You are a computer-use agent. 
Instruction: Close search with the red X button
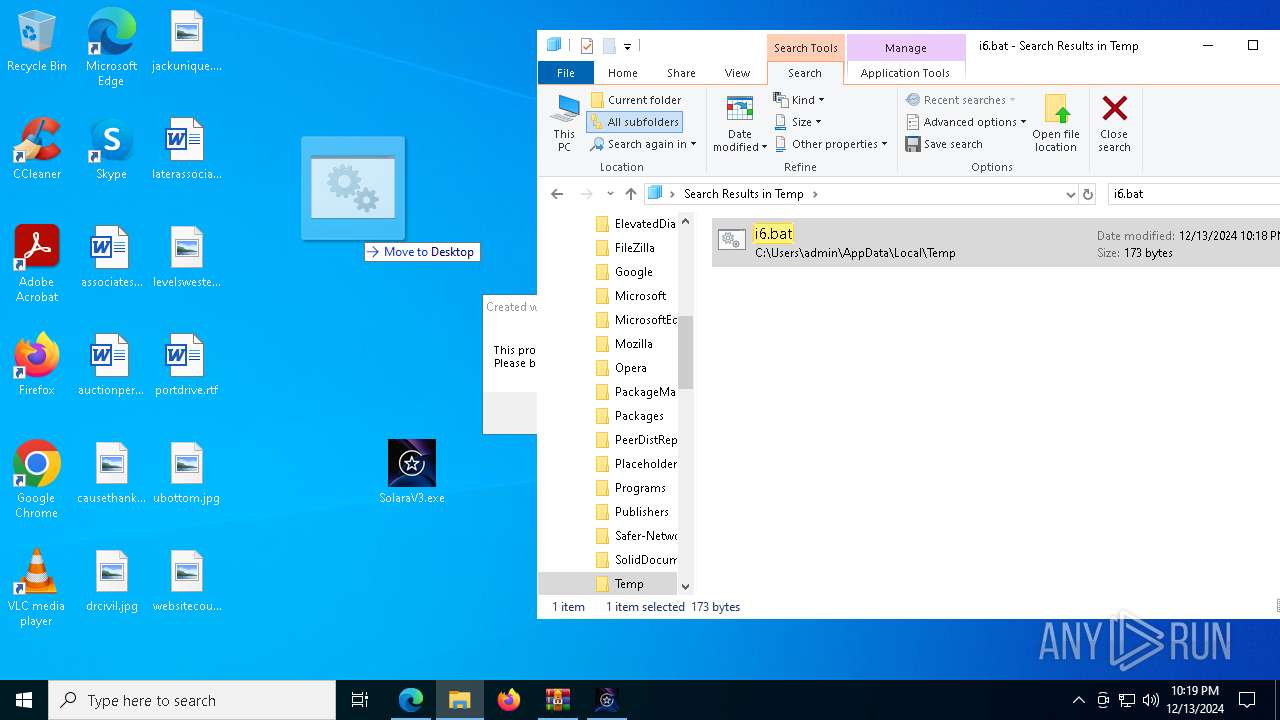[1114, 124]
